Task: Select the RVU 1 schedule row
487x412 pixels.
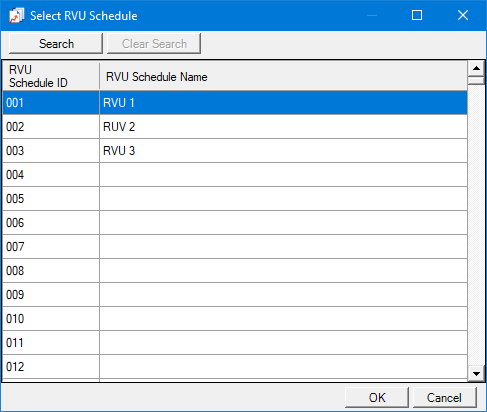Action: (x=235, y=103)
